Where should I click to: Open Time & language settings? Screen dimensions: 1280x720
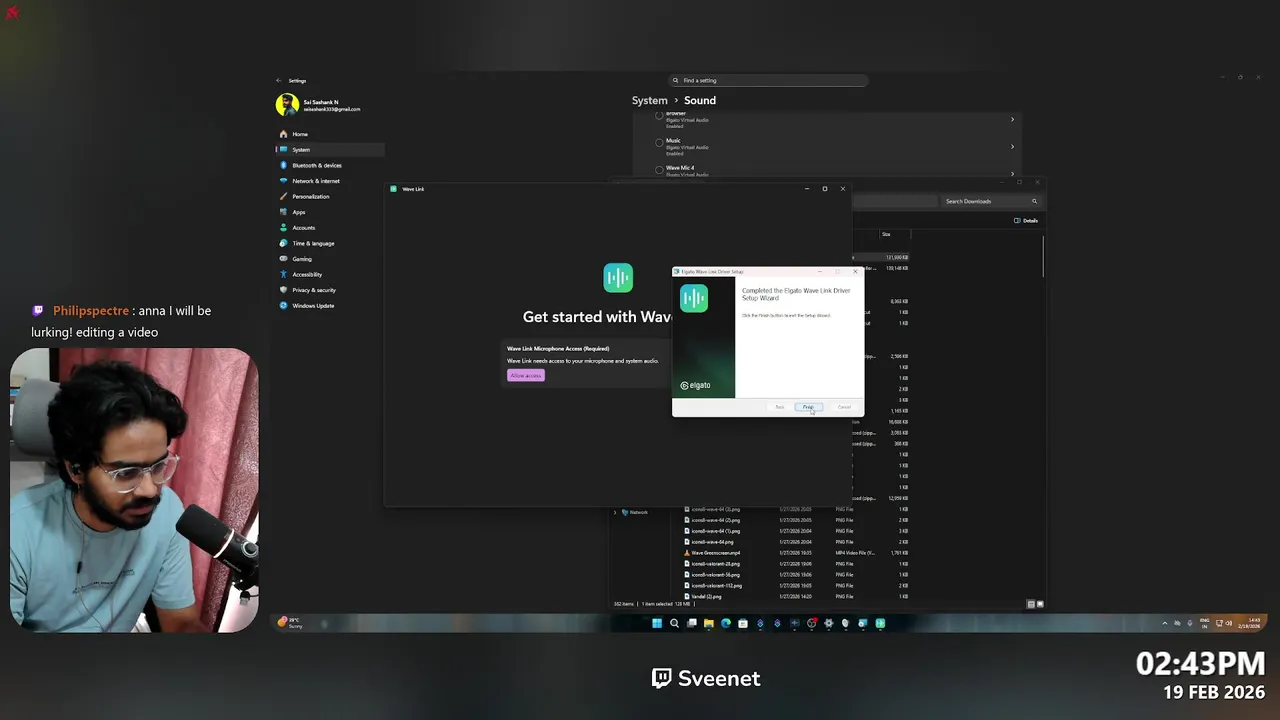(330, 243)
